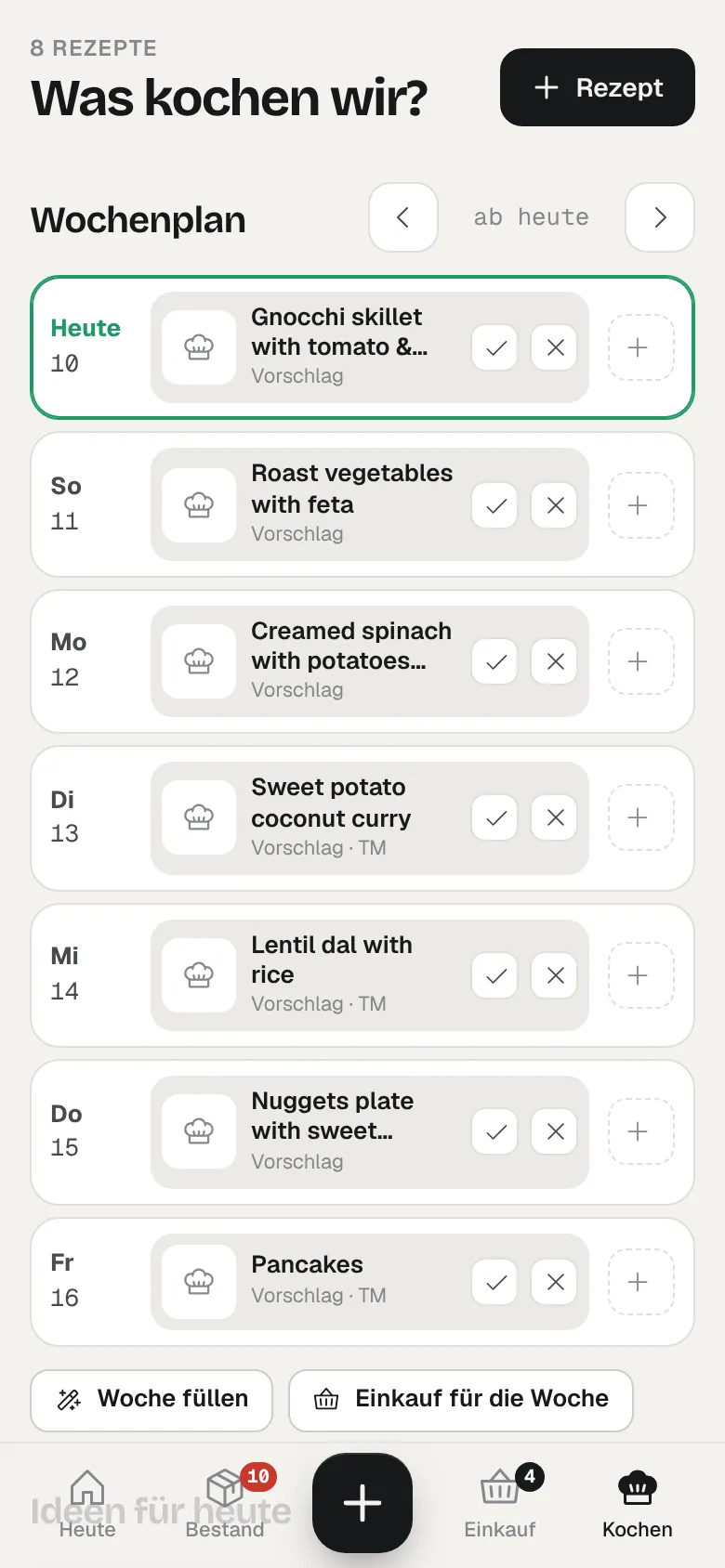This screenshot has height=1568, width=725.
Task: Tap the chef hat icon for Gnocchi skillet
Action: click(x=199, y=347)
